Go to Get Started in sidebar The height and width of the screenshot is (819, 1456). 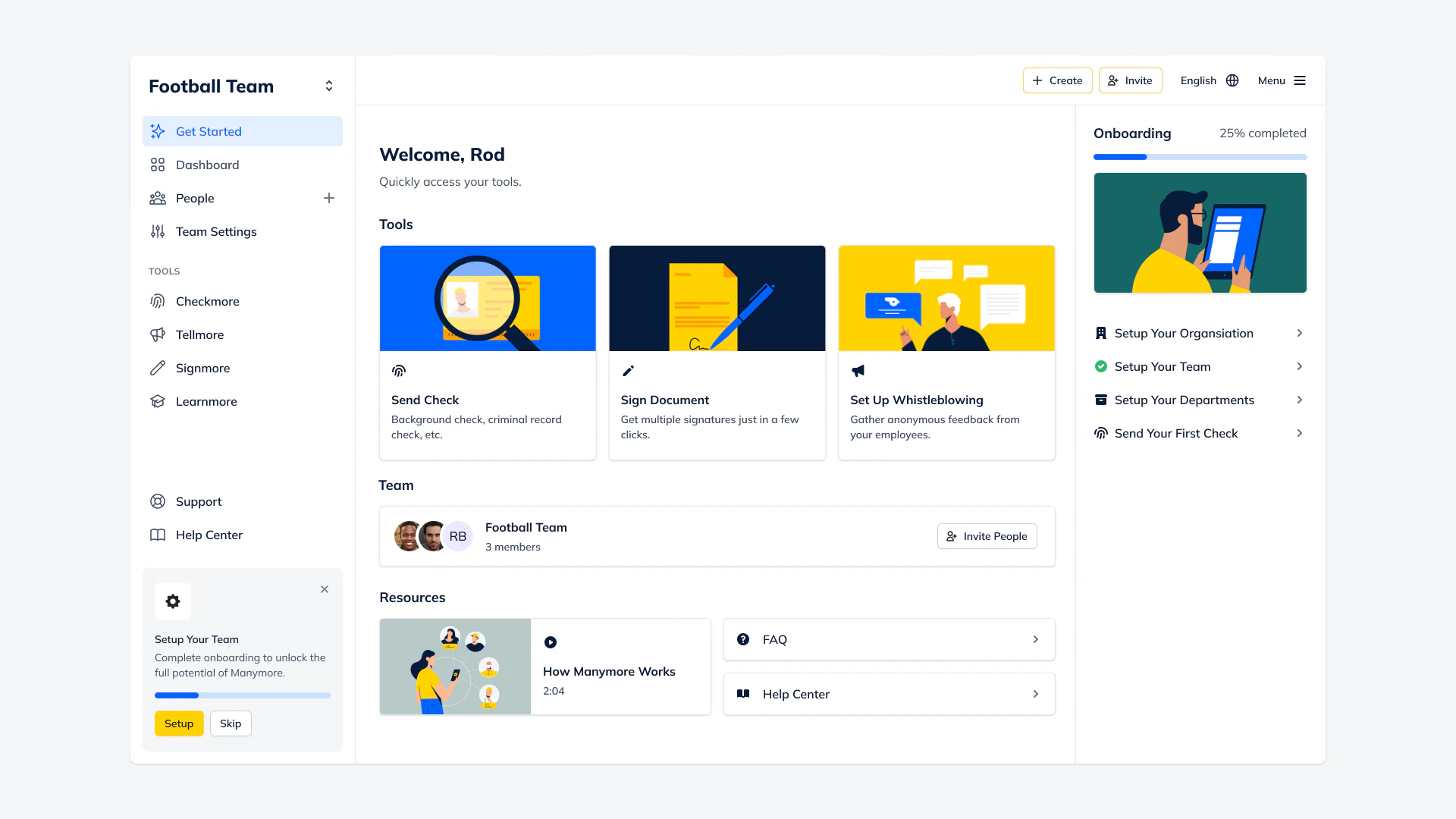(243, 131)
